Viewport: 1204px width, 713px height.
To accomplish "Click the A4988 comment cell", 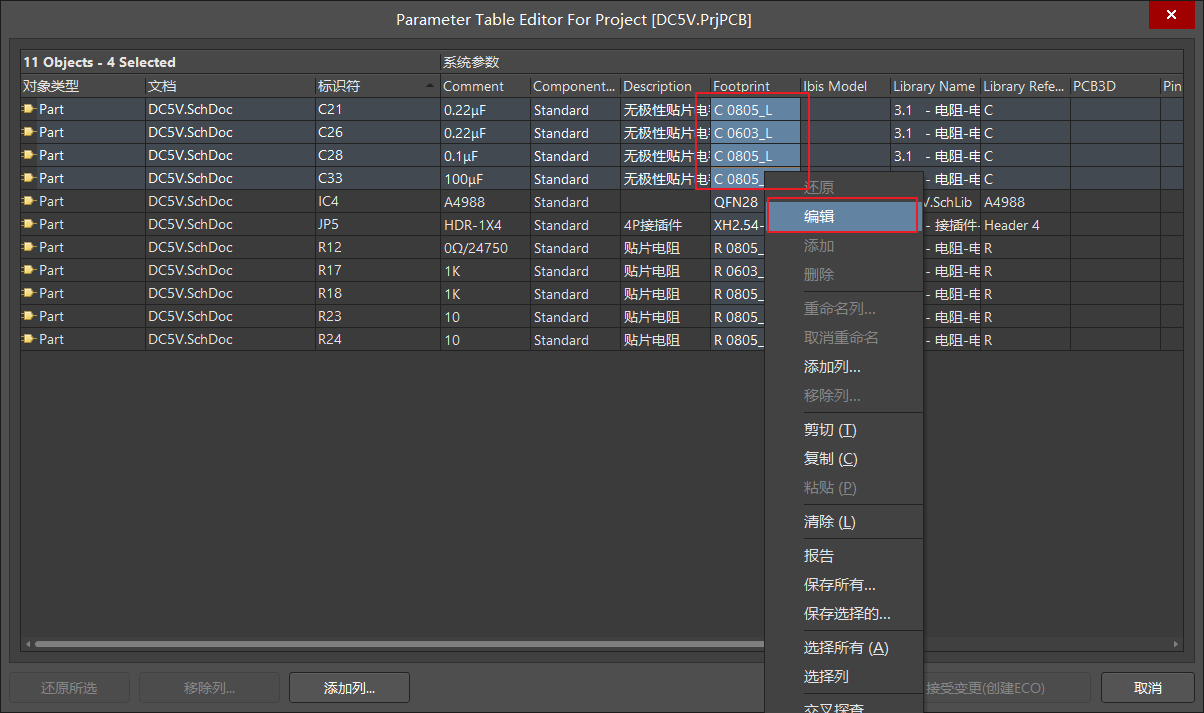I will [485, 201].
